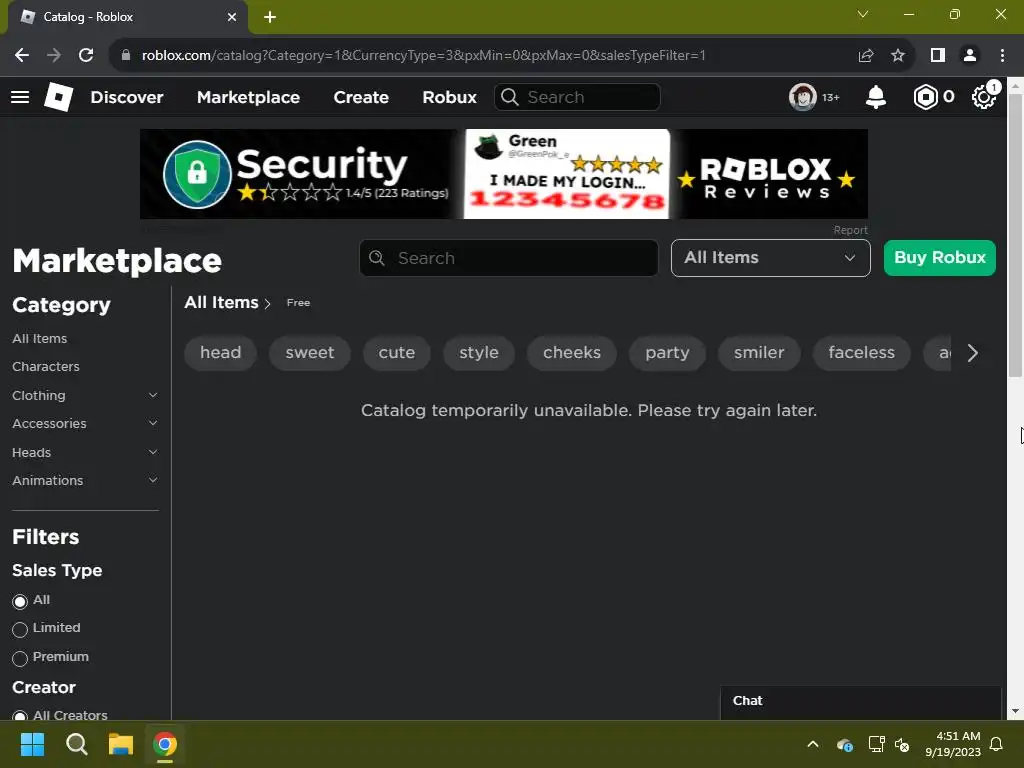1024x768 pixels.
Task: Click the Buy Robux button
Action: 939,258
